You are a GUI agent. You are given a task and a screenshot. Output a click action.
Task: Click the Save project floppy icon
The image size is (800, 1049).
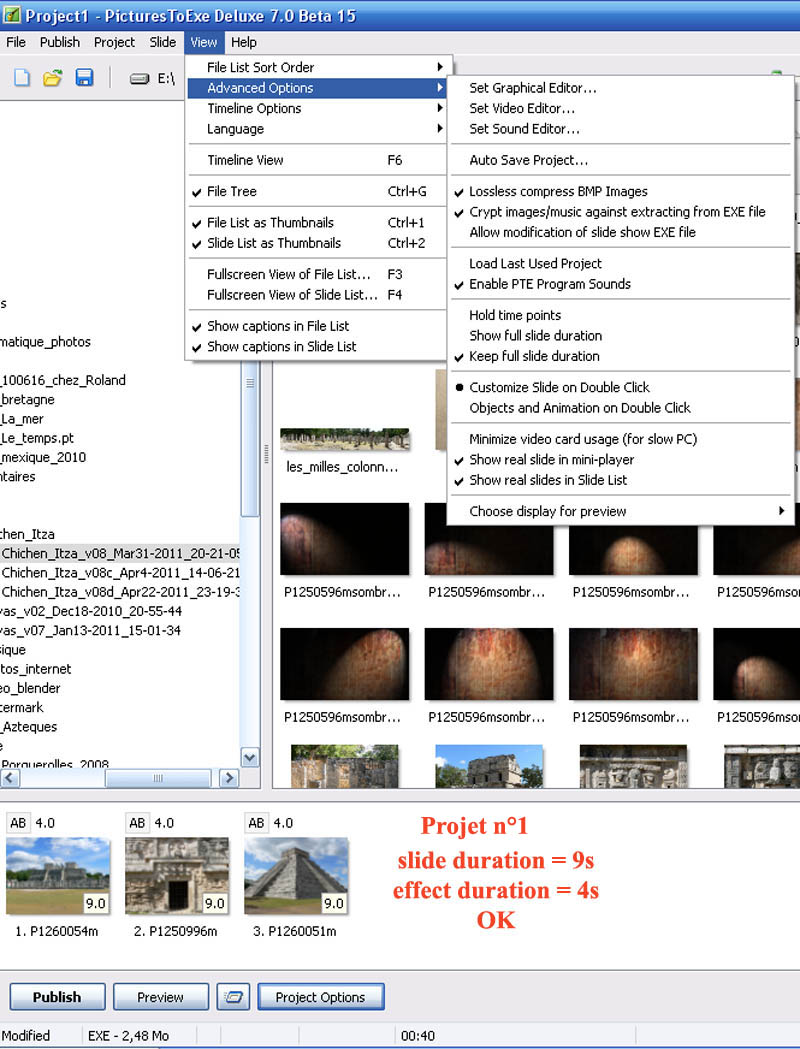pyautogui.click(x=84, y=79)
